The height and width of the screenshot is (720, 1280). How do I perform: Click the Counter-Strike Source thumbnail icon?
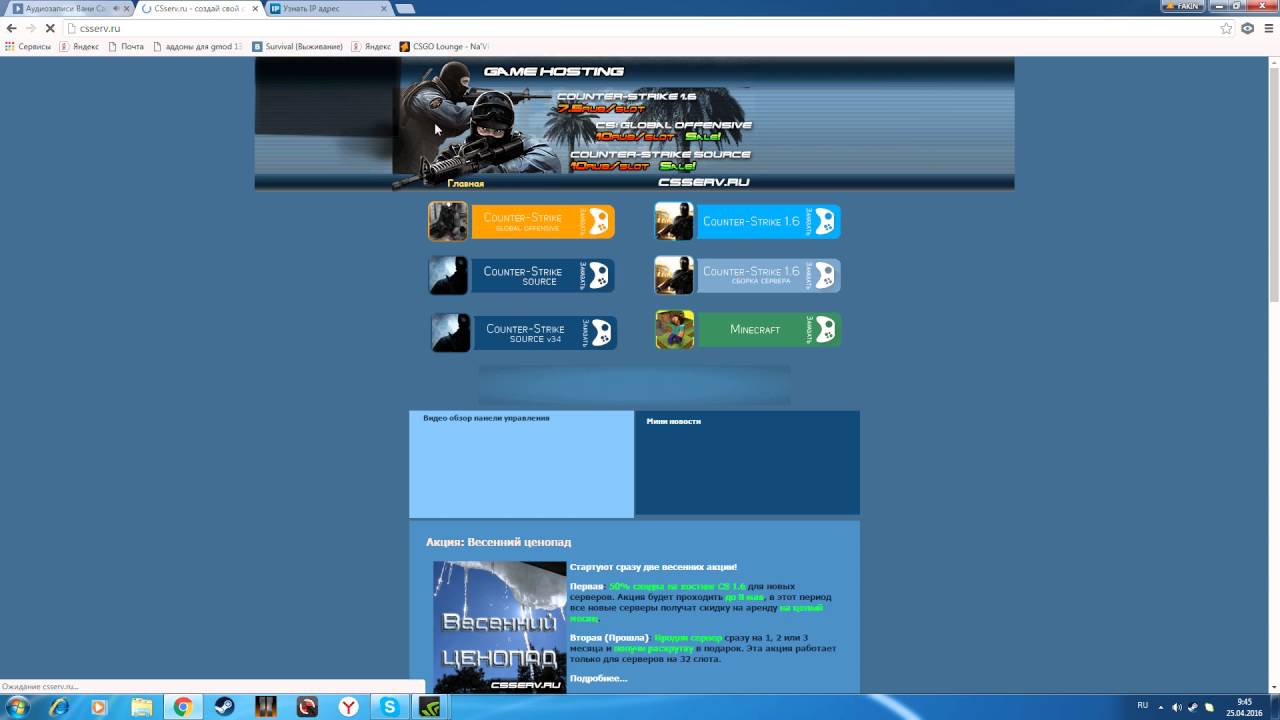point(448,275)
